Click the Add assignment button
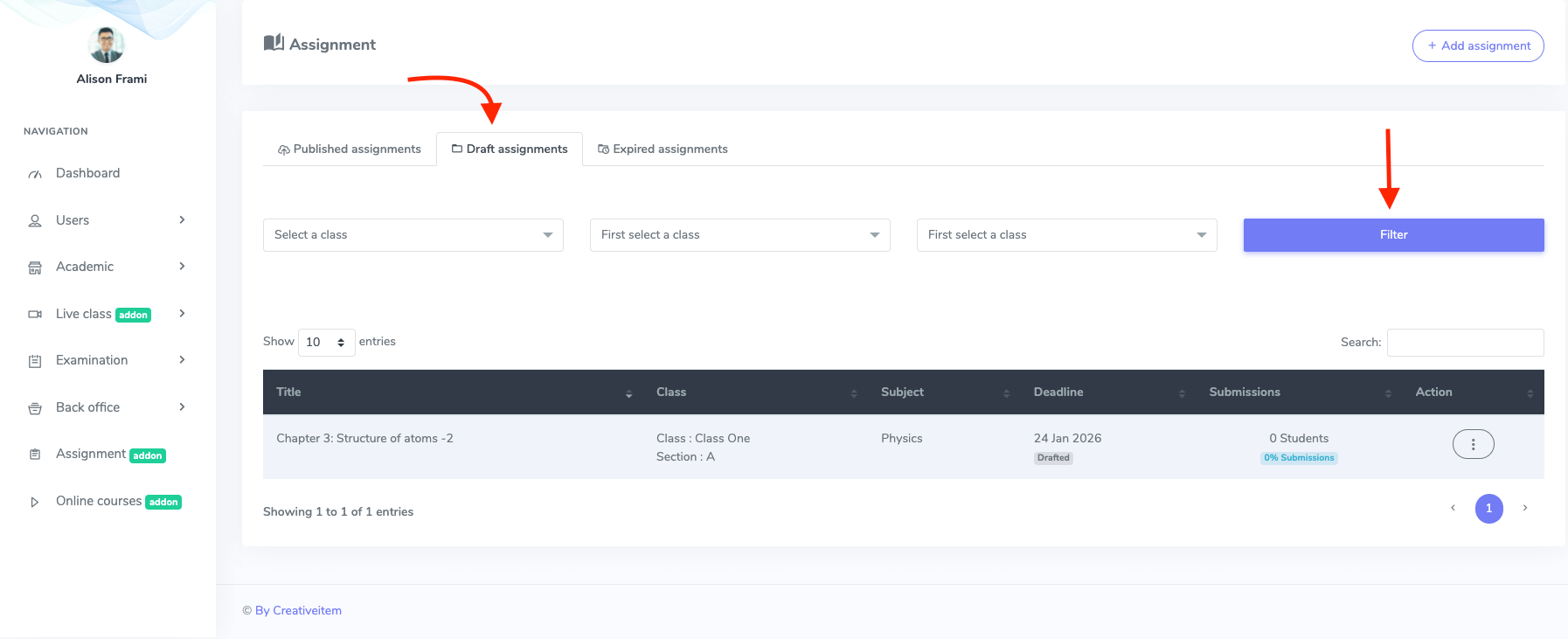 [x=1478, y=46]
